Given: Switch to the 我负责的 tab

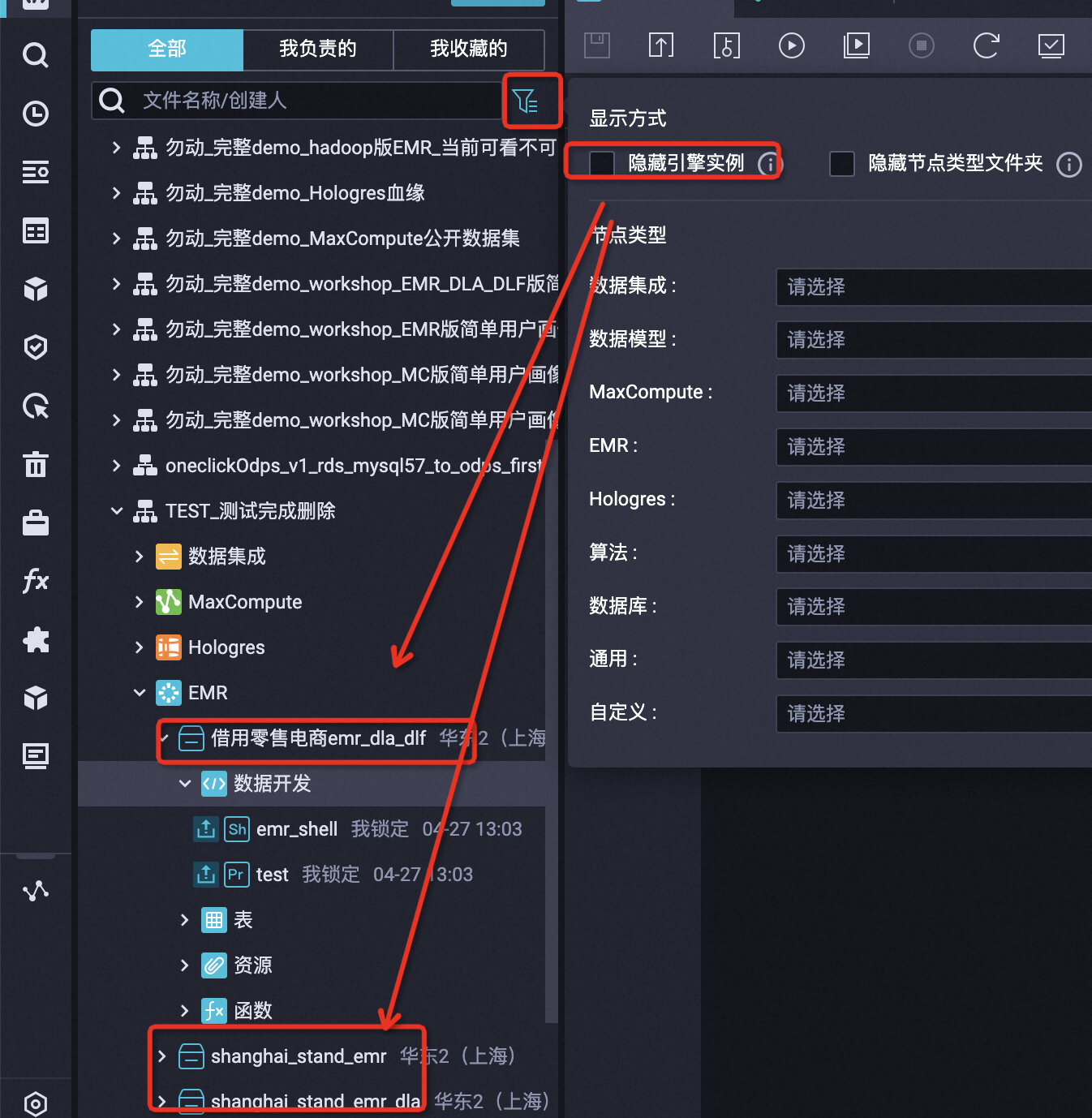Looking at the screenshot, I should [x=318, y=49].
